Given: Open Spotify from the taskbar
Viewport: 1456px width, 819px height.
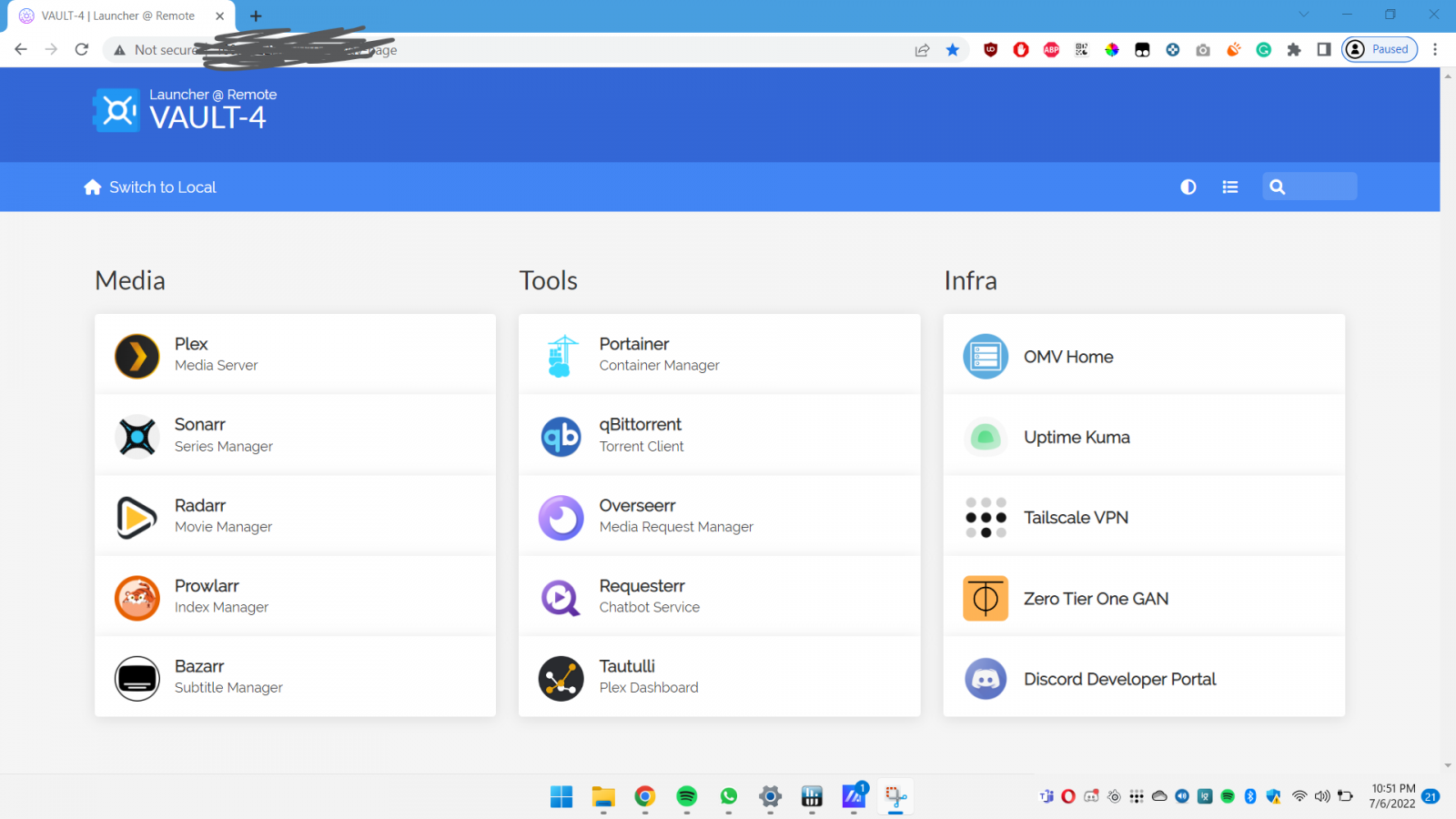Looking at the screenshot, I should tap(687, 797).
